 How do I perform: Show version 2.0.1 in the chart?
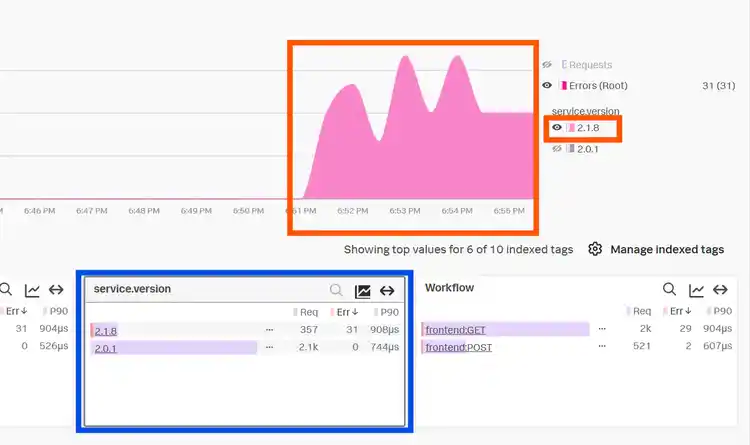(557, 149)
